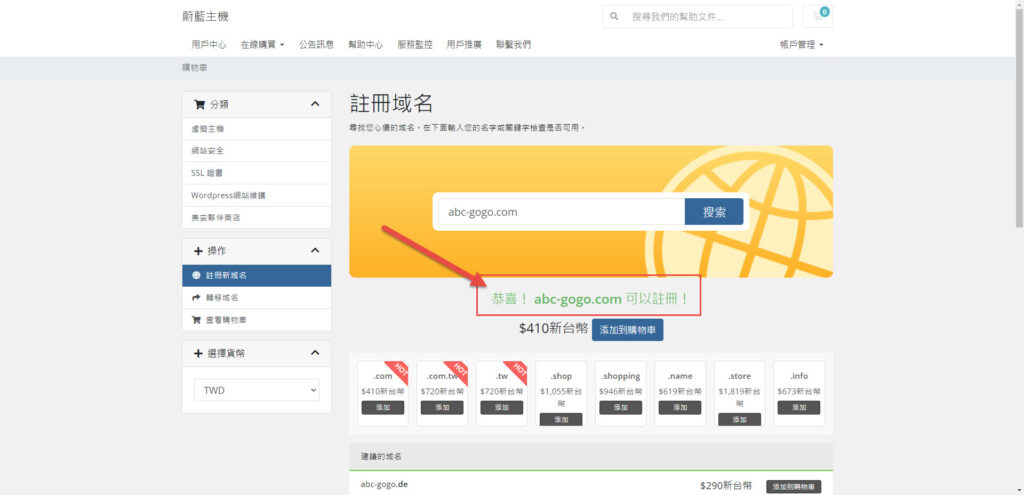This screenshot has height=495, width=1024.
Task: Click the cart icon beside 查看購物車
Action: point(196,320)
